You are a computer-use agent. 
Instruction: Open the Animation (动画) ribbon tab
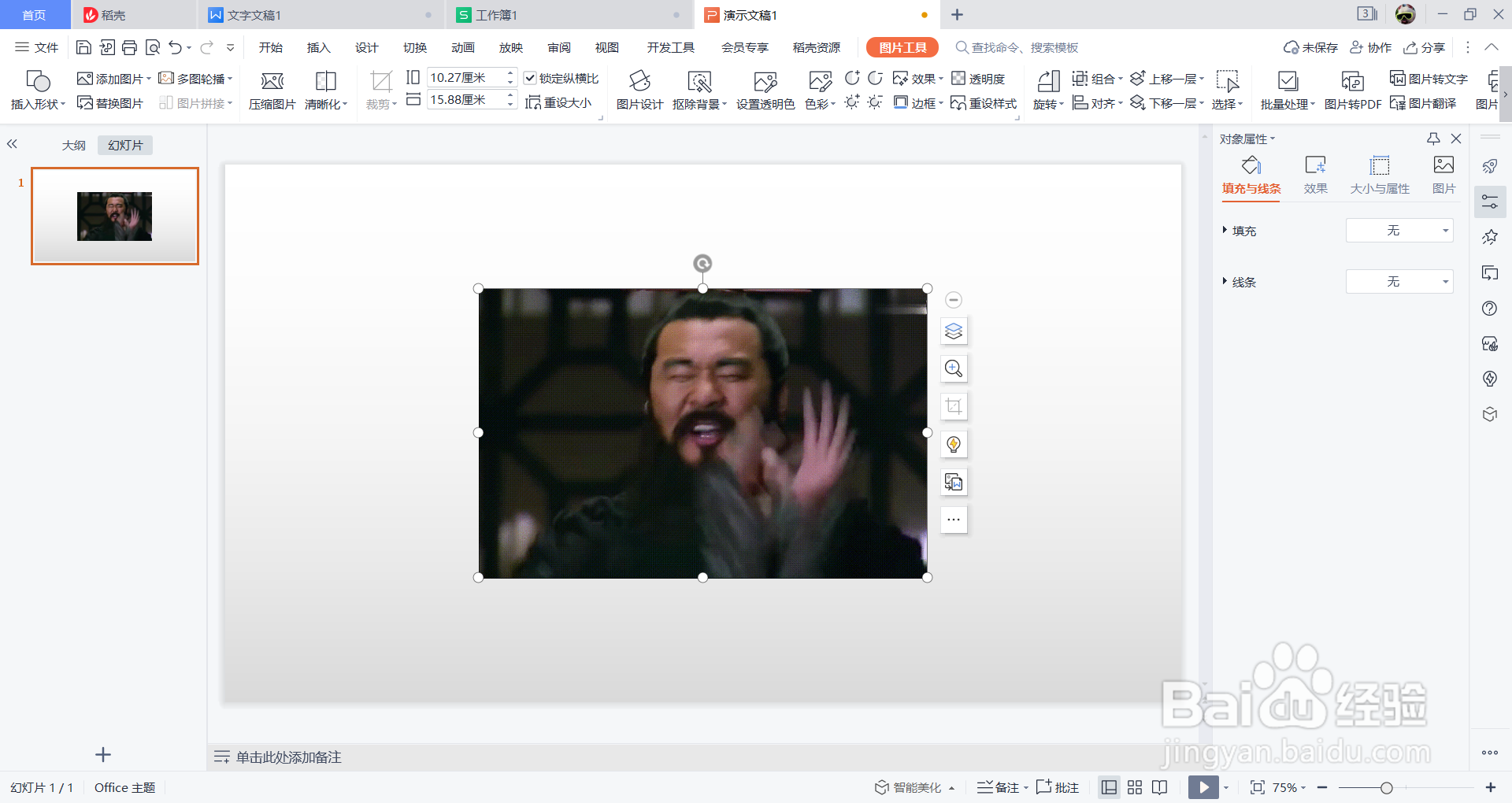(x=463, y=47)
